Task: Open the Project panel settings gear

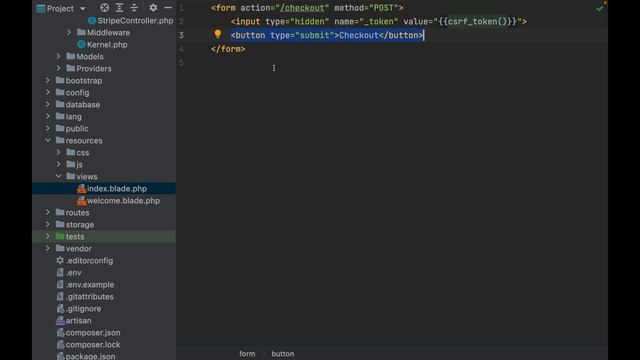Action: (153, 7)
